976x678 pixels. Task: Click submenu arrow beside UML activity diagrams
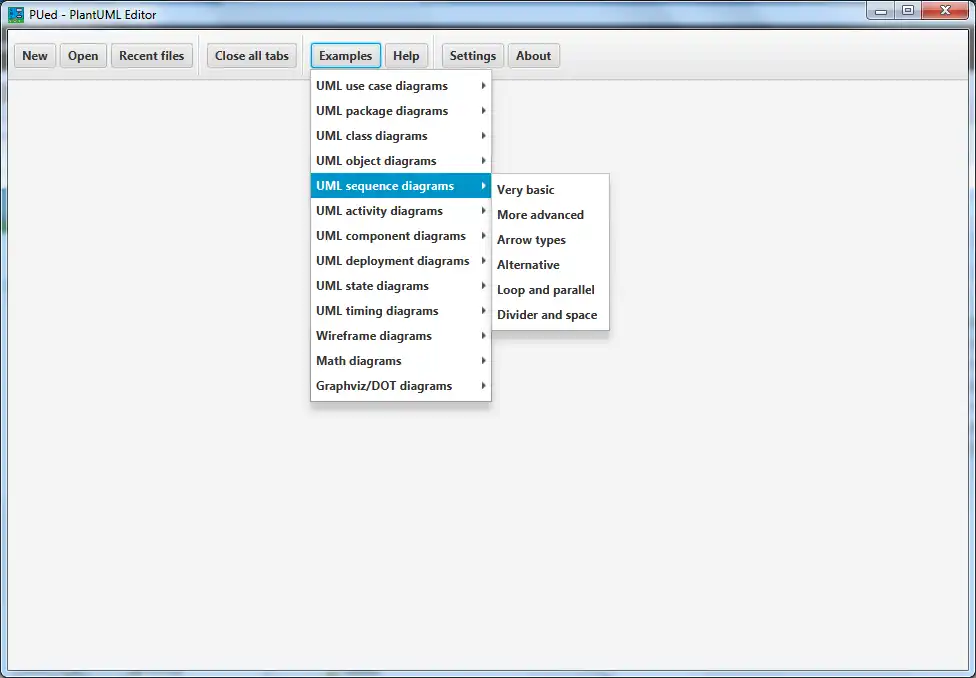pyautogui.click(x=484, y=211)
